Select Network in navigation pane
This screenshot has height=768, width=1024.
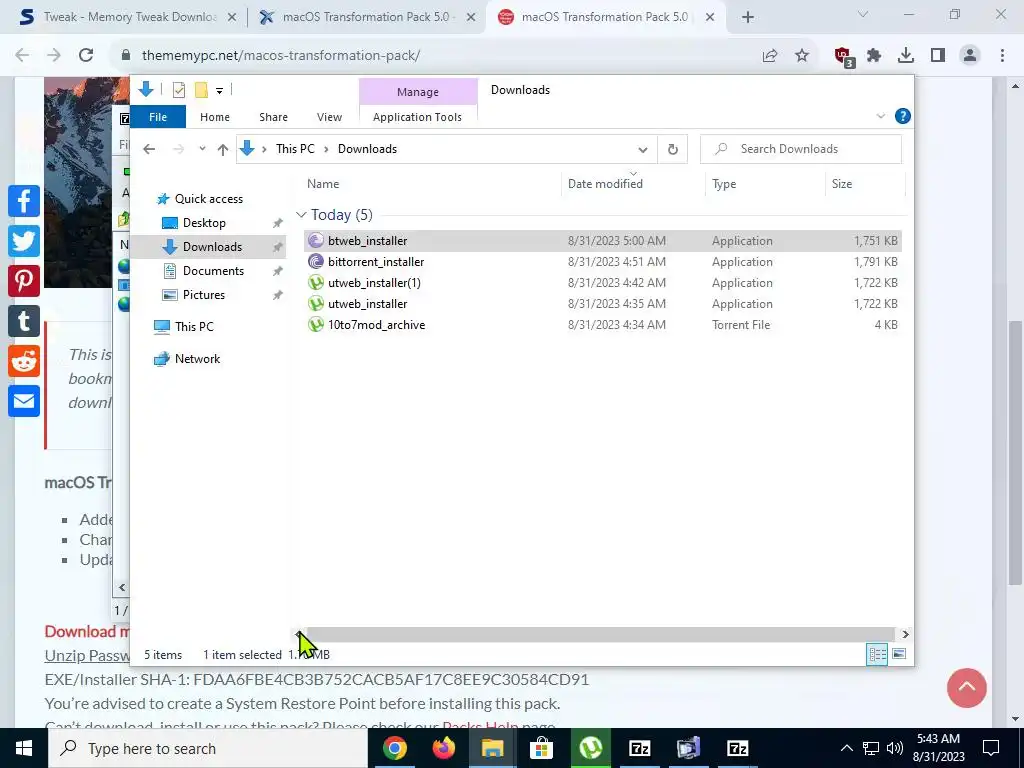click(197, 359)
